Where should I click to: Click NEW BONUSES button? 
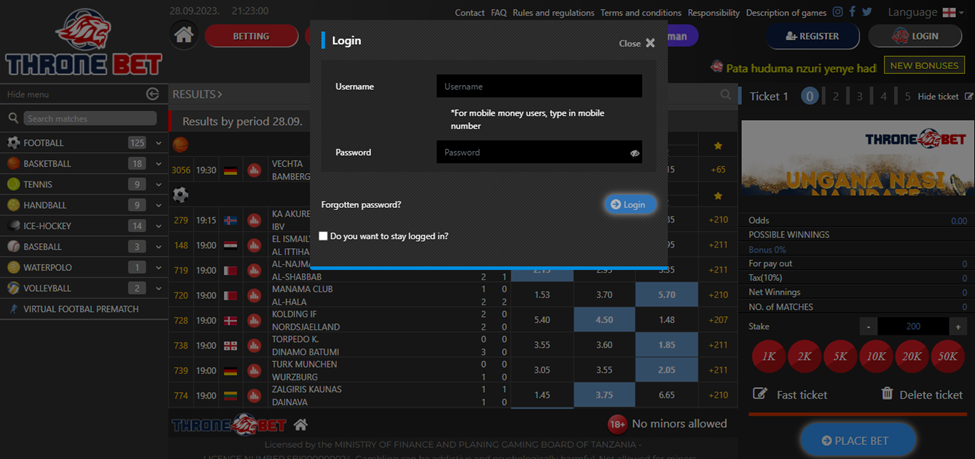pyautogui.click(x=923, y=65)
